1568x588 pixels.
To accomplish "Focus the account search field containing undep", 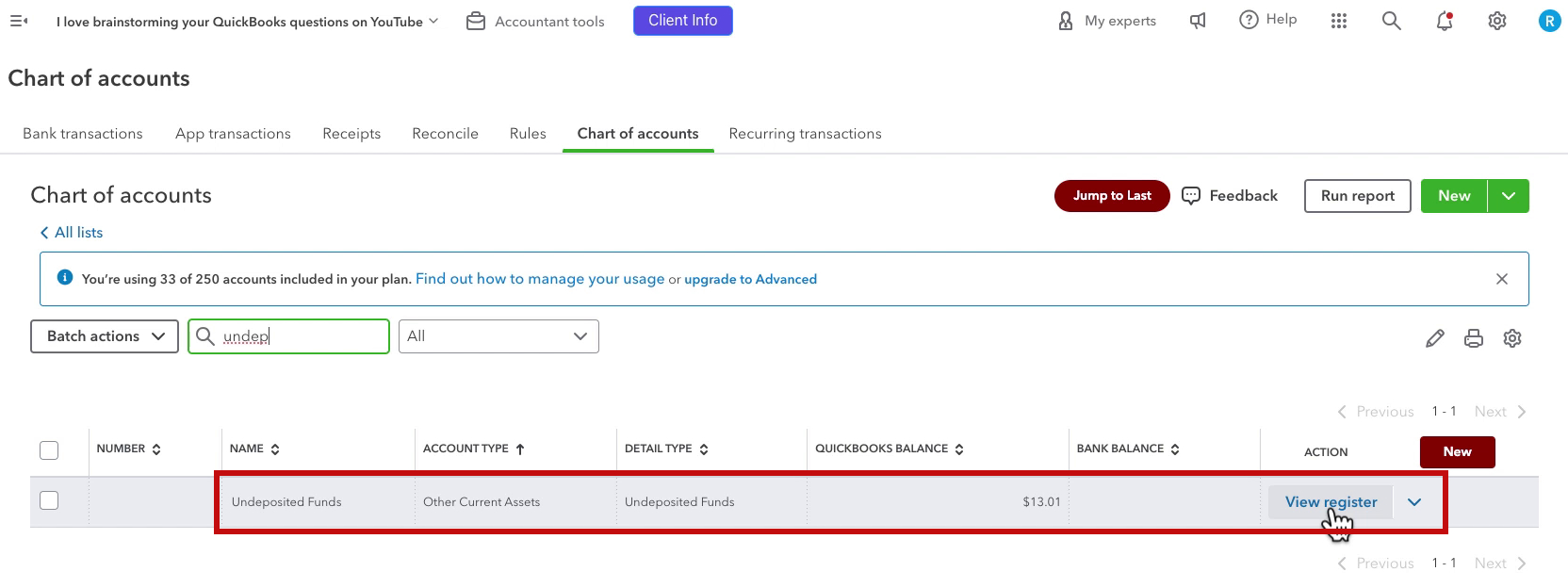I will [288, 336].
